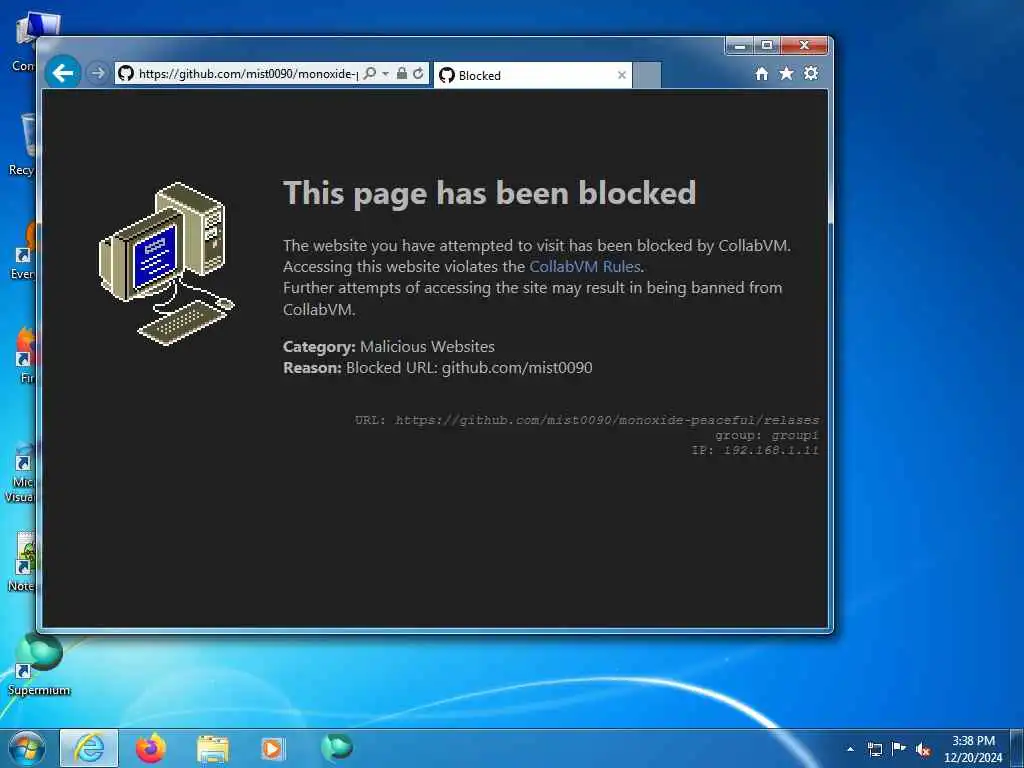Close the Blocked tab
The height and width of the screenshot is (768, 1024).
pos(622,75)
